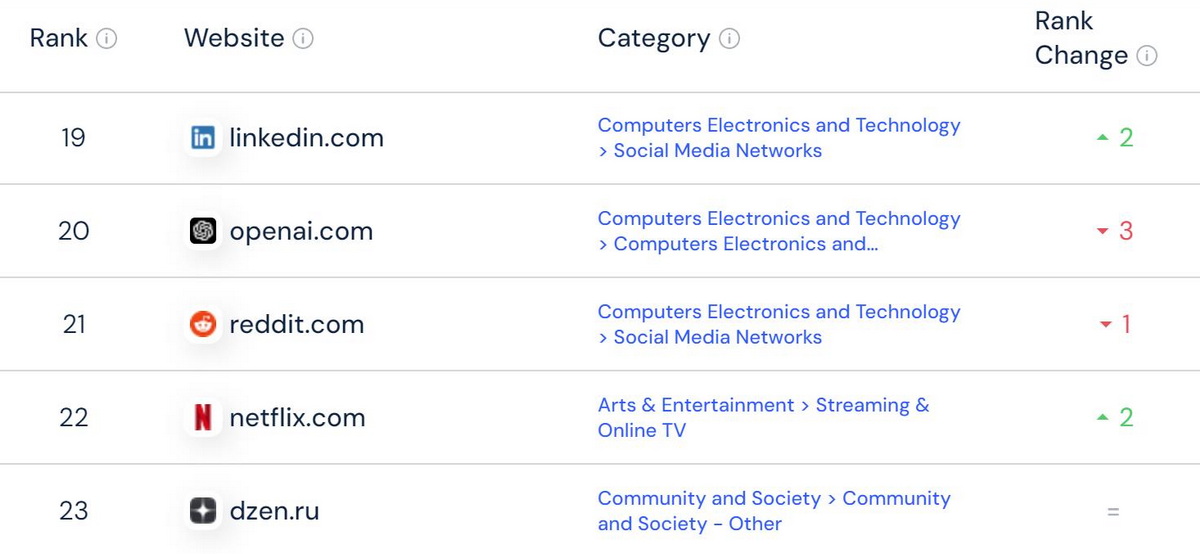The image size is (1200, 554).
Task: Open the dzen.ru website link
Action: [x=274, y=511]
